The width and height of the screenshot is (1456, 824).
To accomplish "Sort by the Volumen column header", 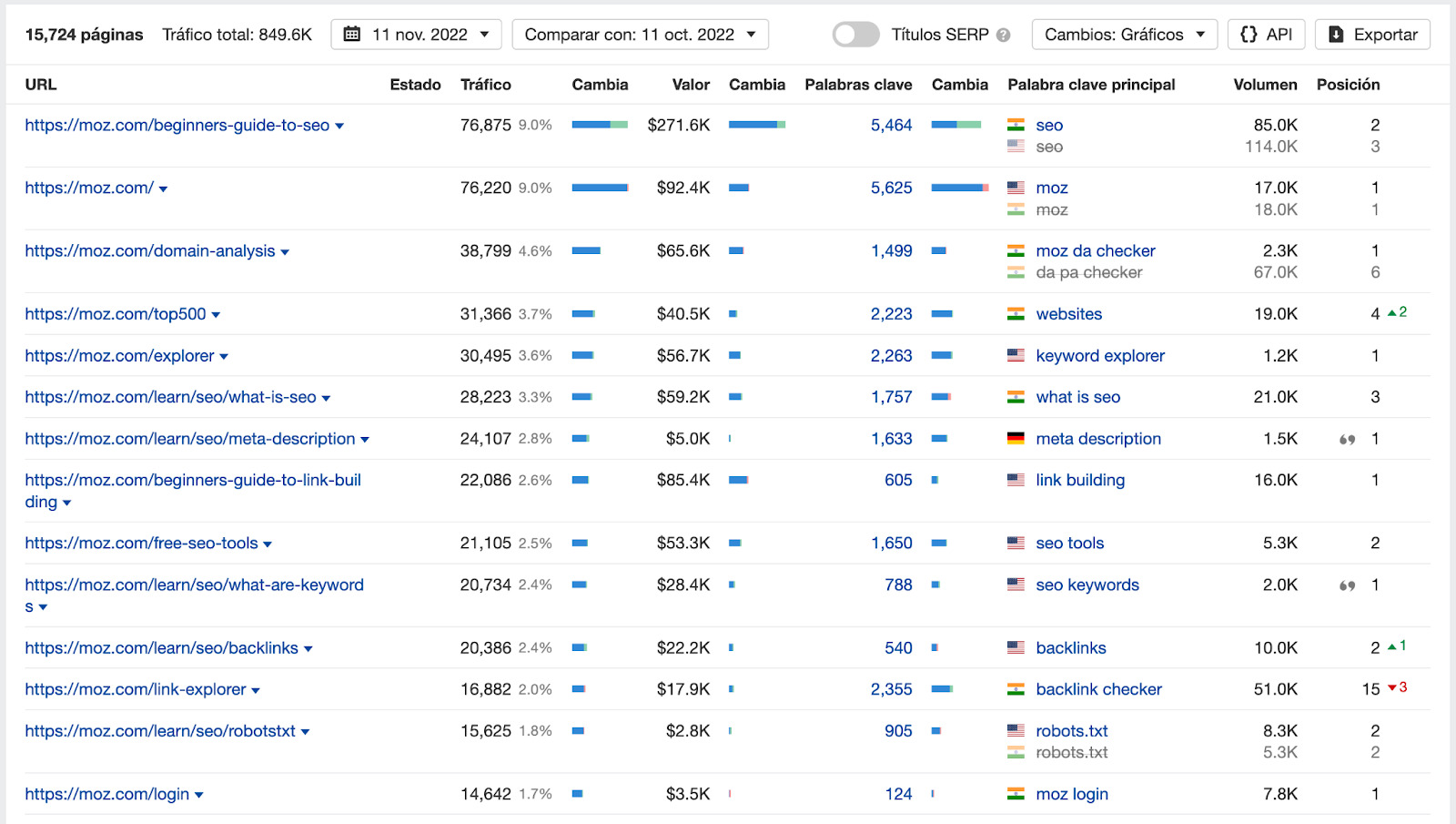I will point(1265,85).
